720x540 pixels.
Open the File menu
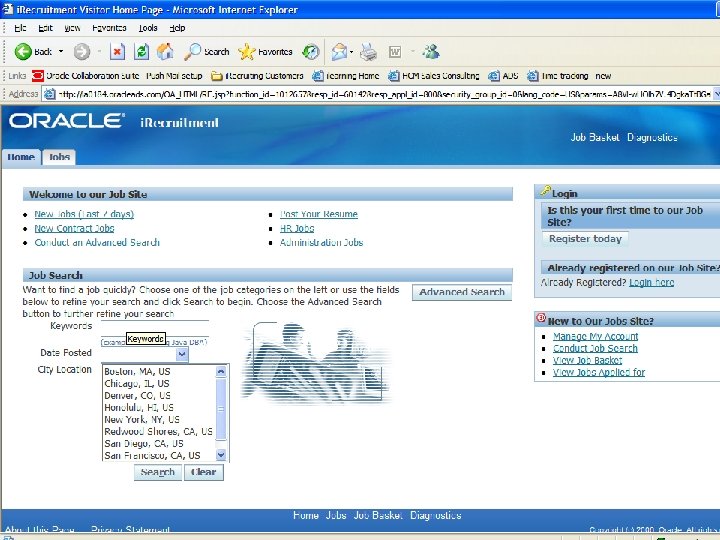tap(20, 28)
